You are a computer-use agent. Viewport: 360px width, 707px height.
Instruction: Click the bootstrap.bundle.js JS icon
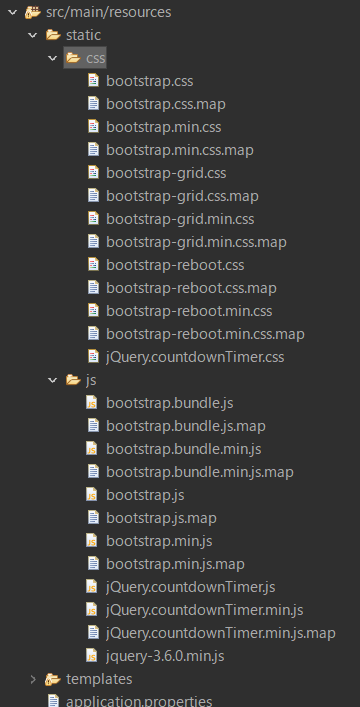[92, 403]
